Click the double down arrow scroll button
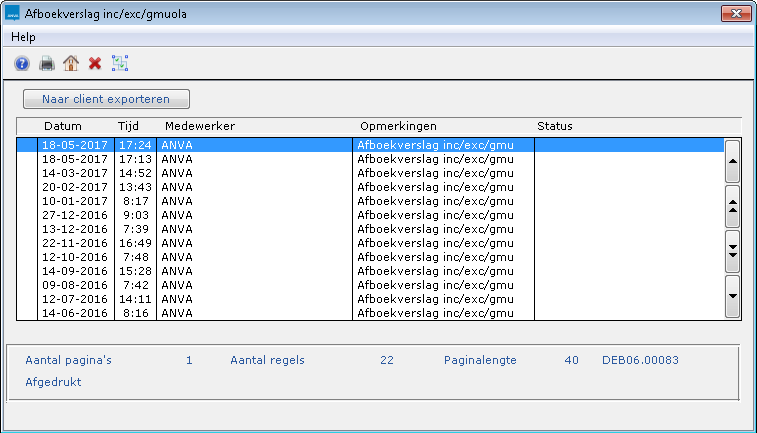This screenshot has height=433, width=757. tap(732, 250)
